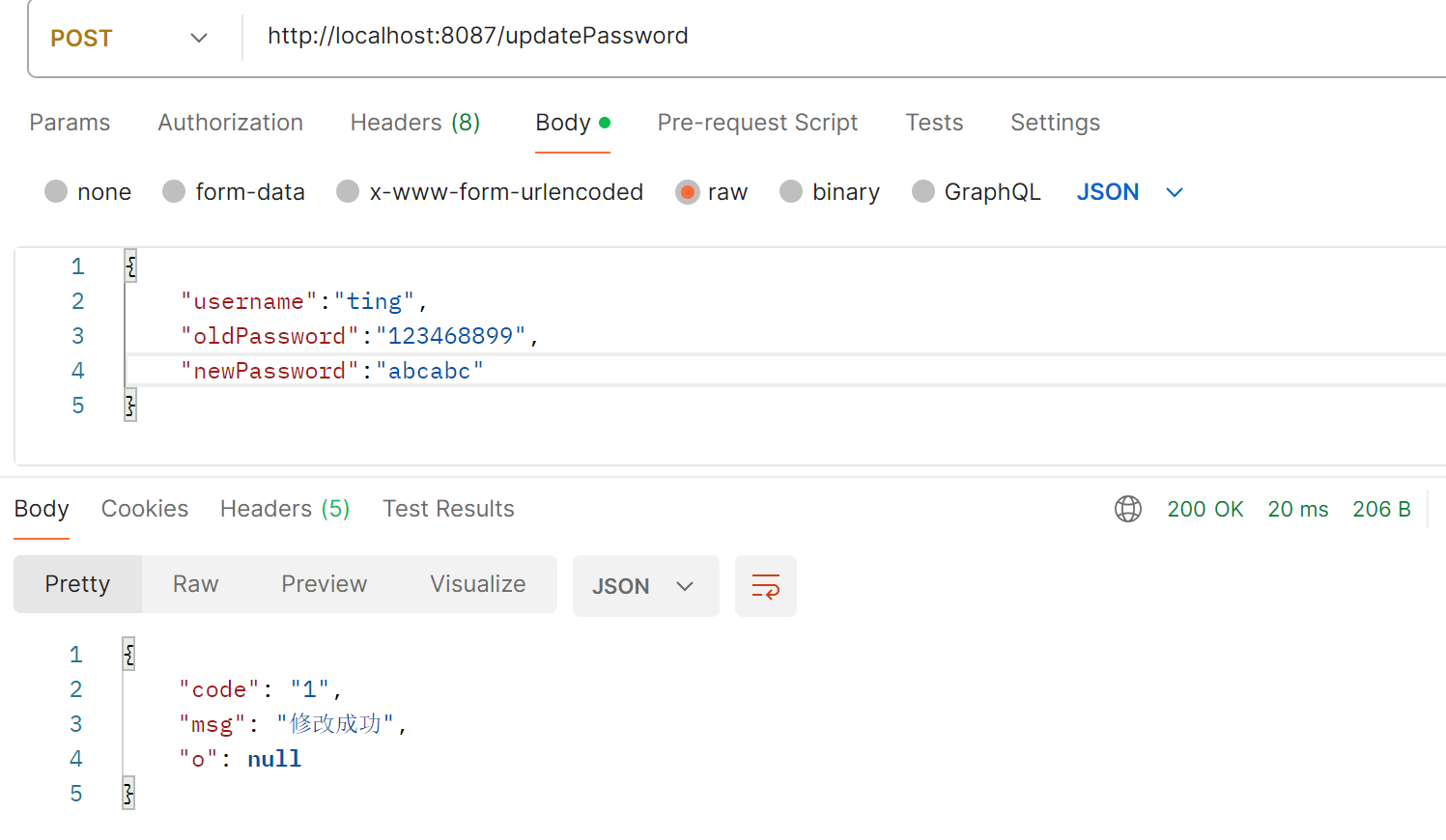Open the Test Results tab
The height and width of the screenshot is (840, 1446).
[x=448, y=509]
